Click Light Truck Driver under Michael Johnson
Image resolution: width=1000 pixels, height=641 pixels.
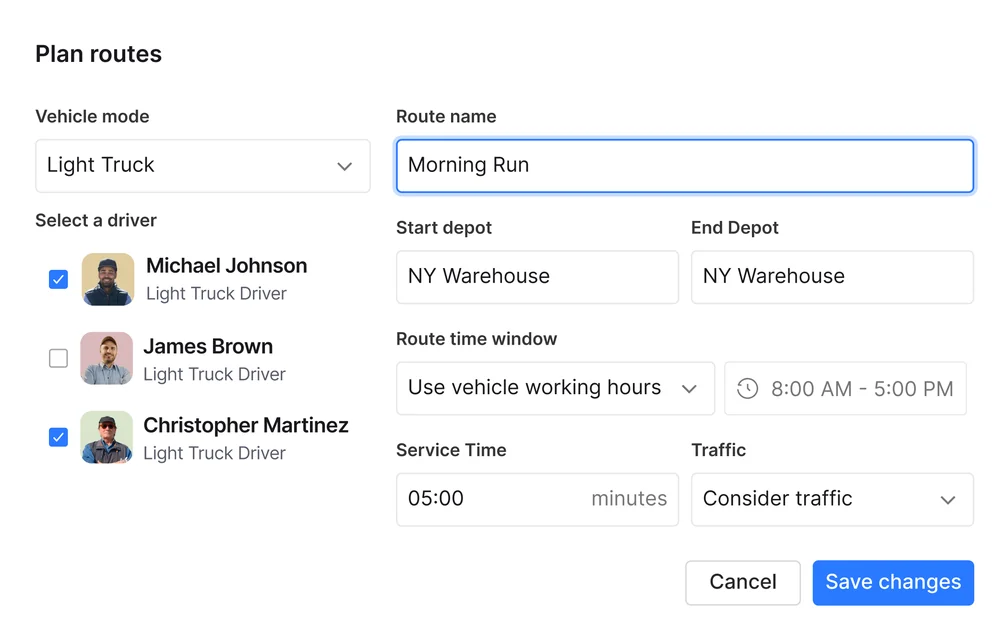click(x=216, y=293)
